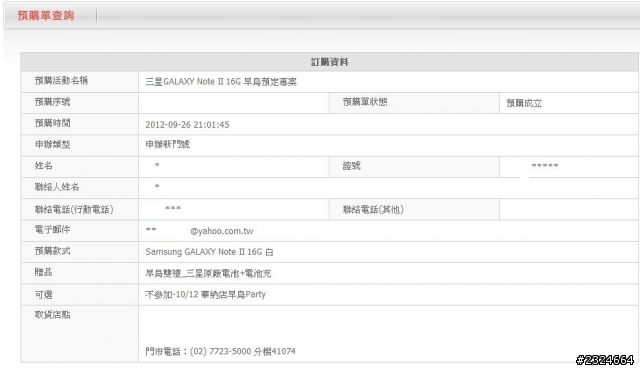Select the masked *** mobile number
Image resolution: width=640 pixels, height=368 pixels.
173,208
